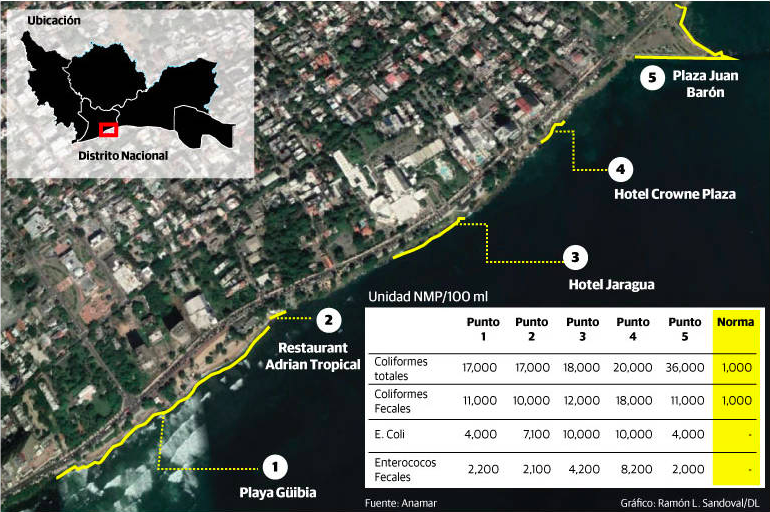Screen dimensions: 770x512
Task: Click the 'Gráfico: Ramón L. Sandoval/DL' credit
Action: [x=689, y=503]
